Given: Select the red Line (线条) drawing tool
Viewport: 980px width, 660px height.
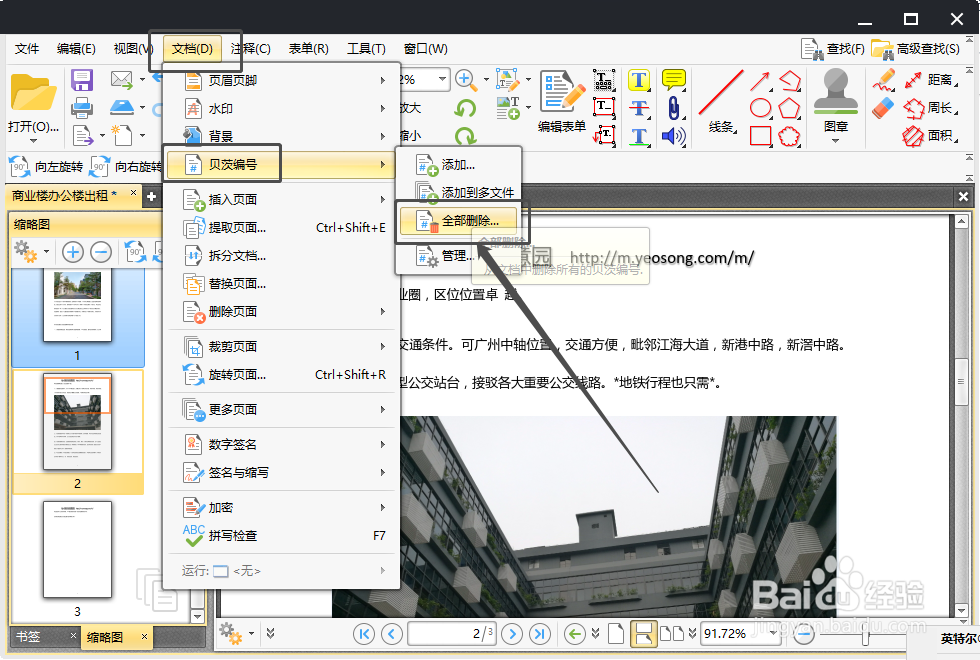Looking at the screenshot, I should [722, 92].
